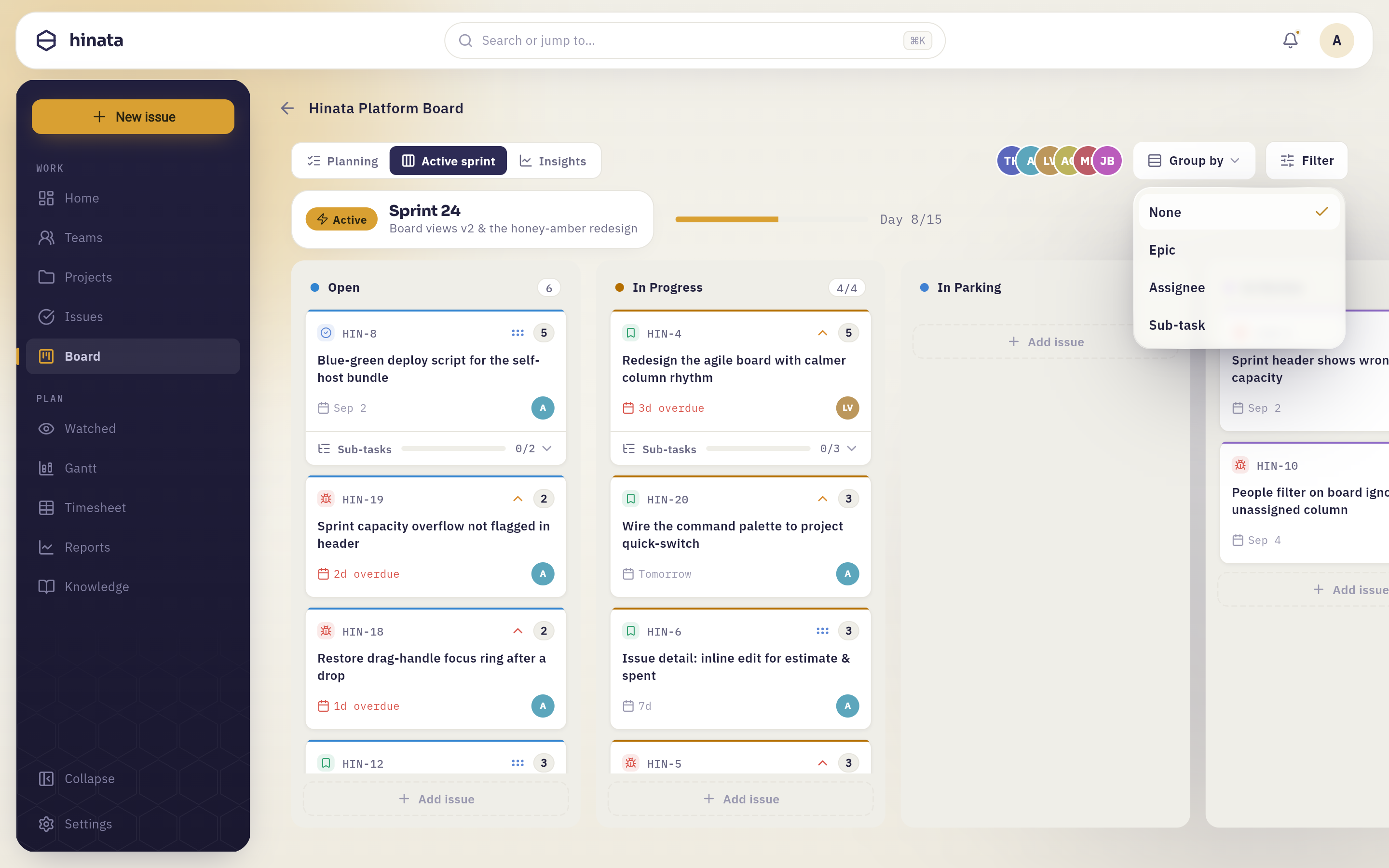Open the Filter panel
The width and height of the screenshot is (1389, 868).
[1307, 161]
